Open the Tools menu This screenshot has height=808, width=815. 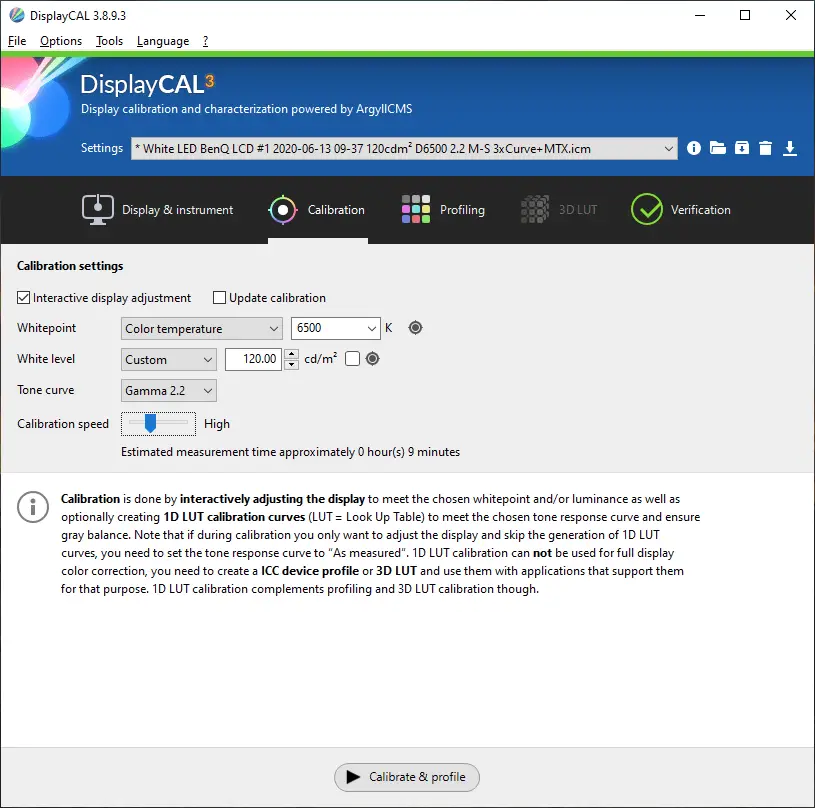[109, 41]
